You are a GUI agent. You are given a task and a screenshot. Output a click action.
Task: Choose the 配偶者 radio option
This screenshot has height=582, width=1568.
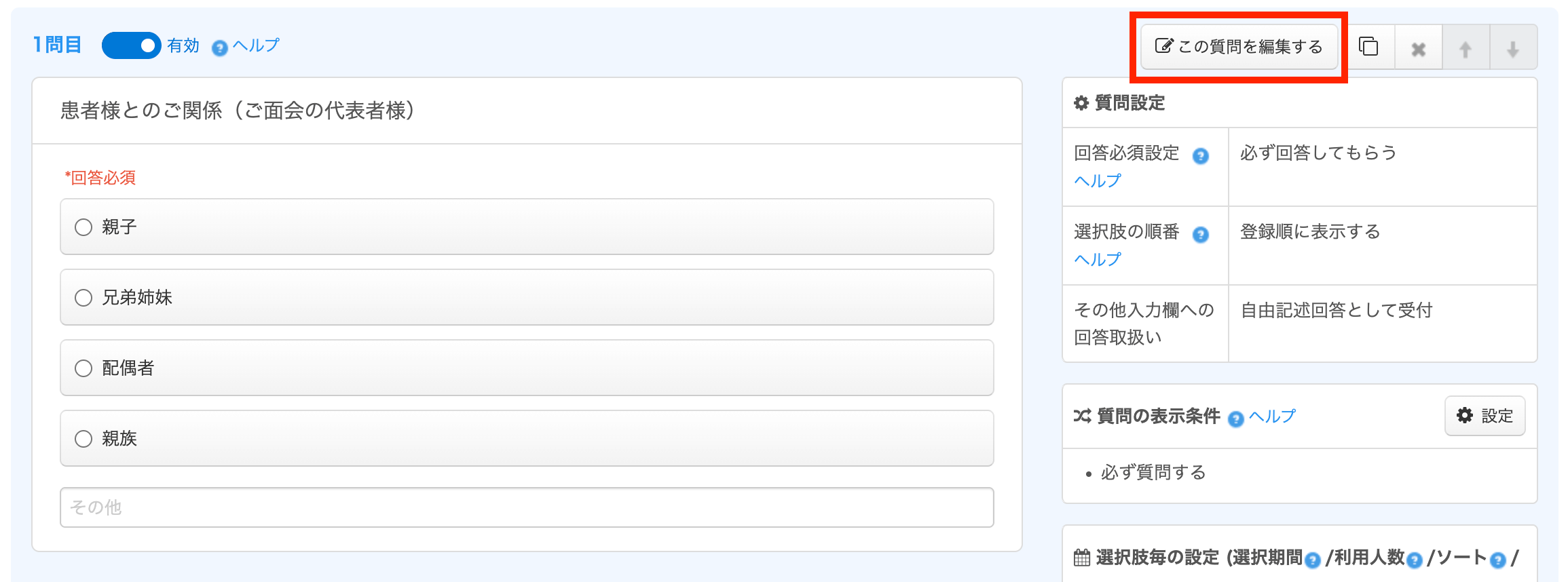pyautogui.click(x=83, y=368)
